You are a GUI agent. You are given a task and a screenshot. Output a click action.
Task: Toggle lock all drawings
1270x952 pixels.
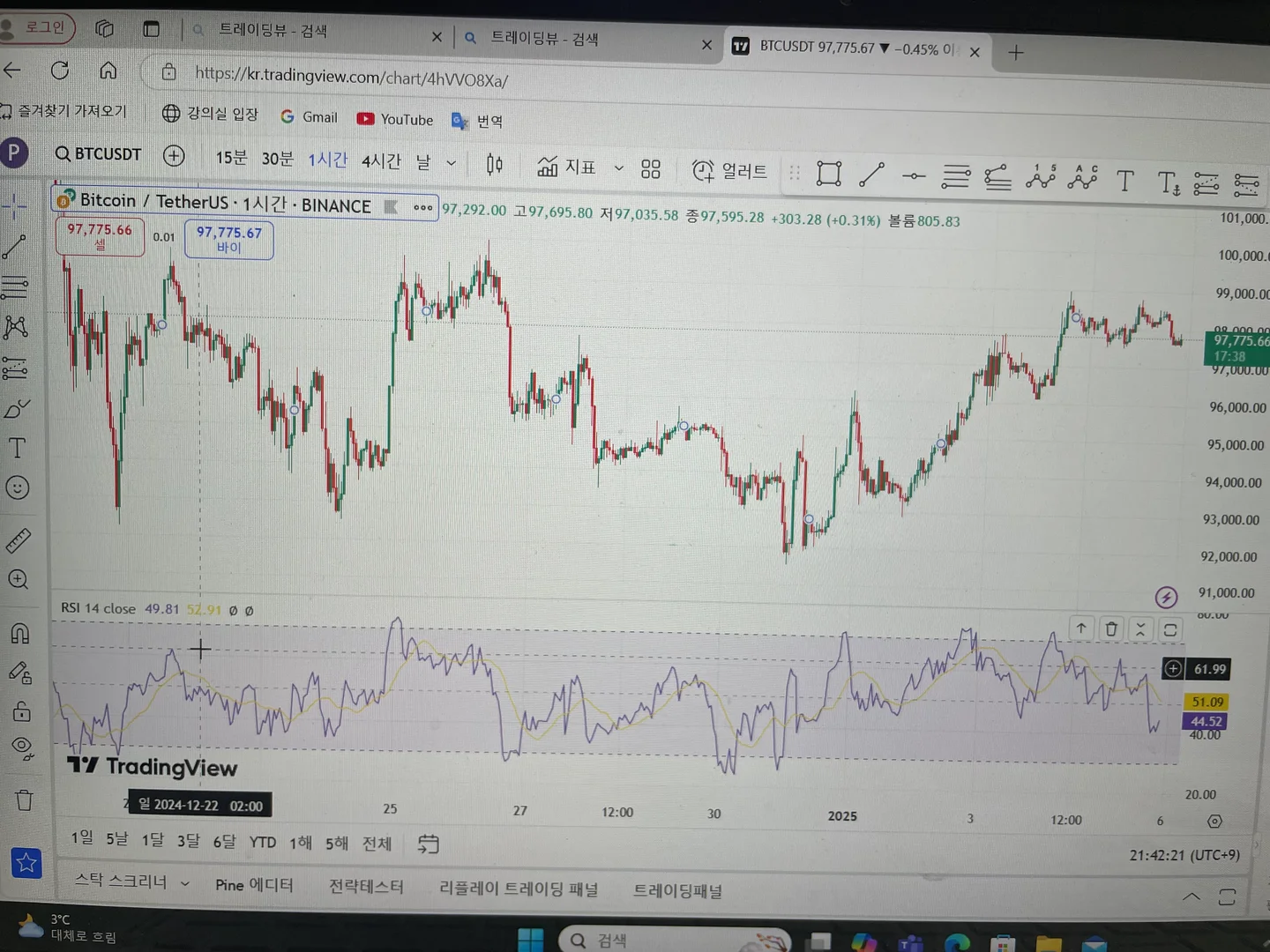[21, 711]
